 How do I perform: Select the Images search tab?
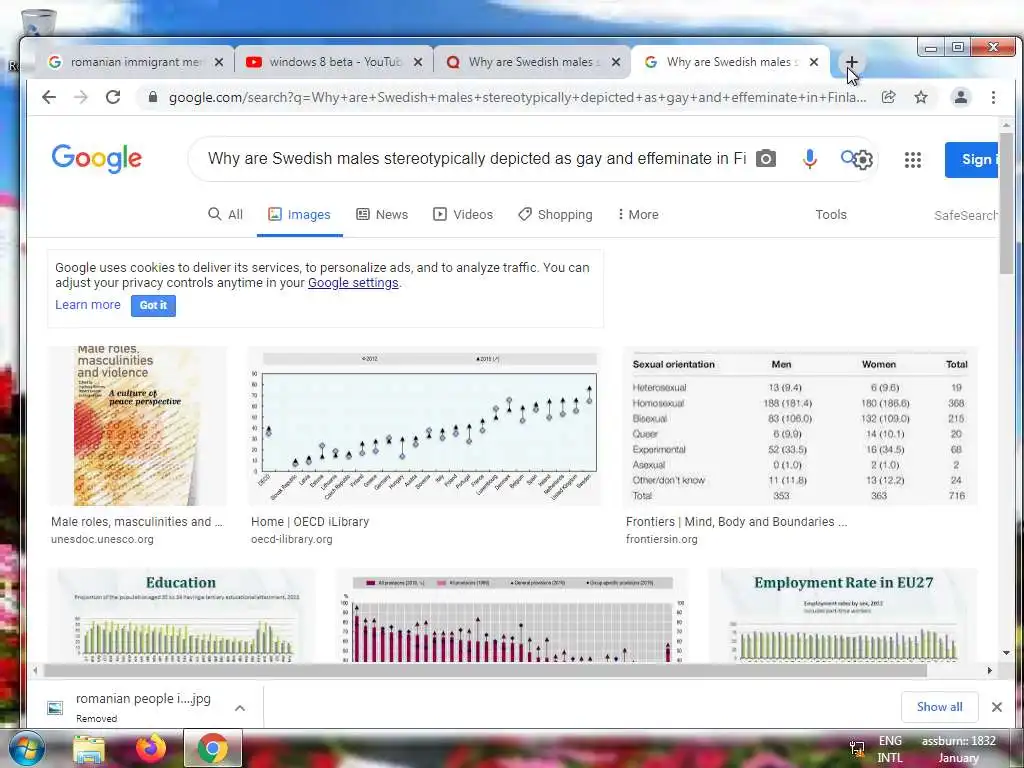[300, 215]
